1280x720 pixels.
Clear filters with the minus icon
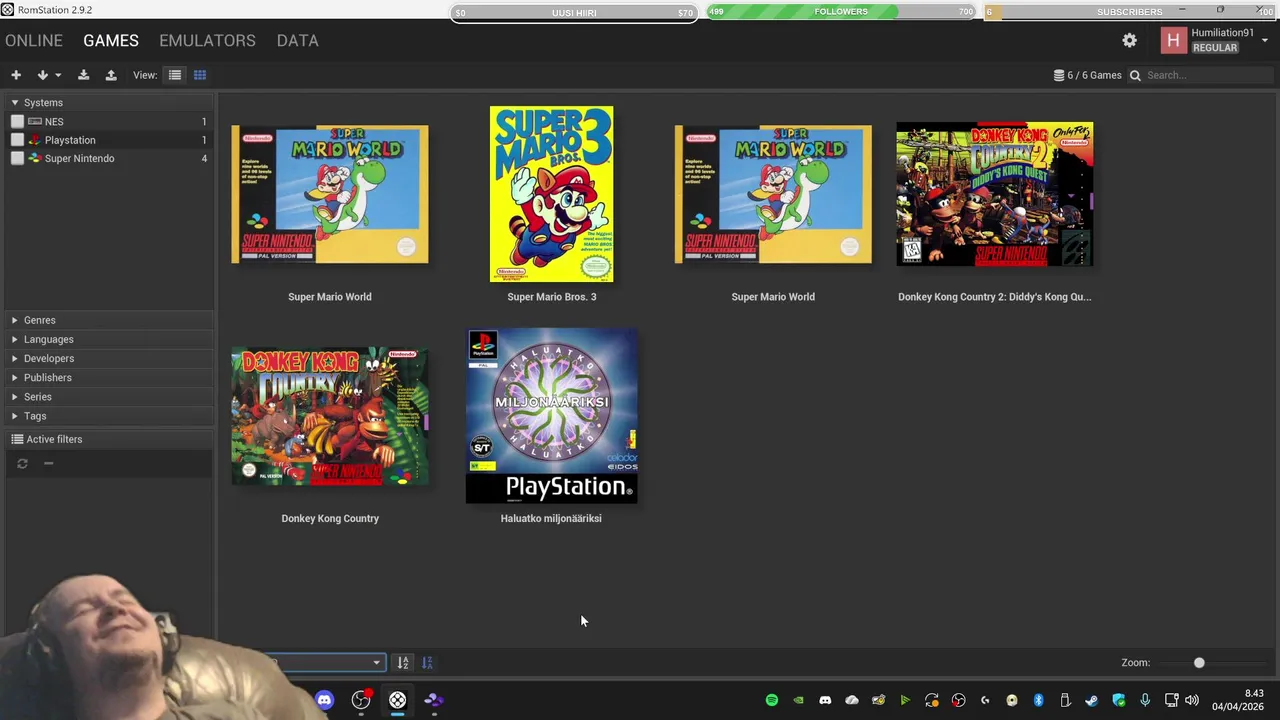pyautogui.click(x=48, y=463)
